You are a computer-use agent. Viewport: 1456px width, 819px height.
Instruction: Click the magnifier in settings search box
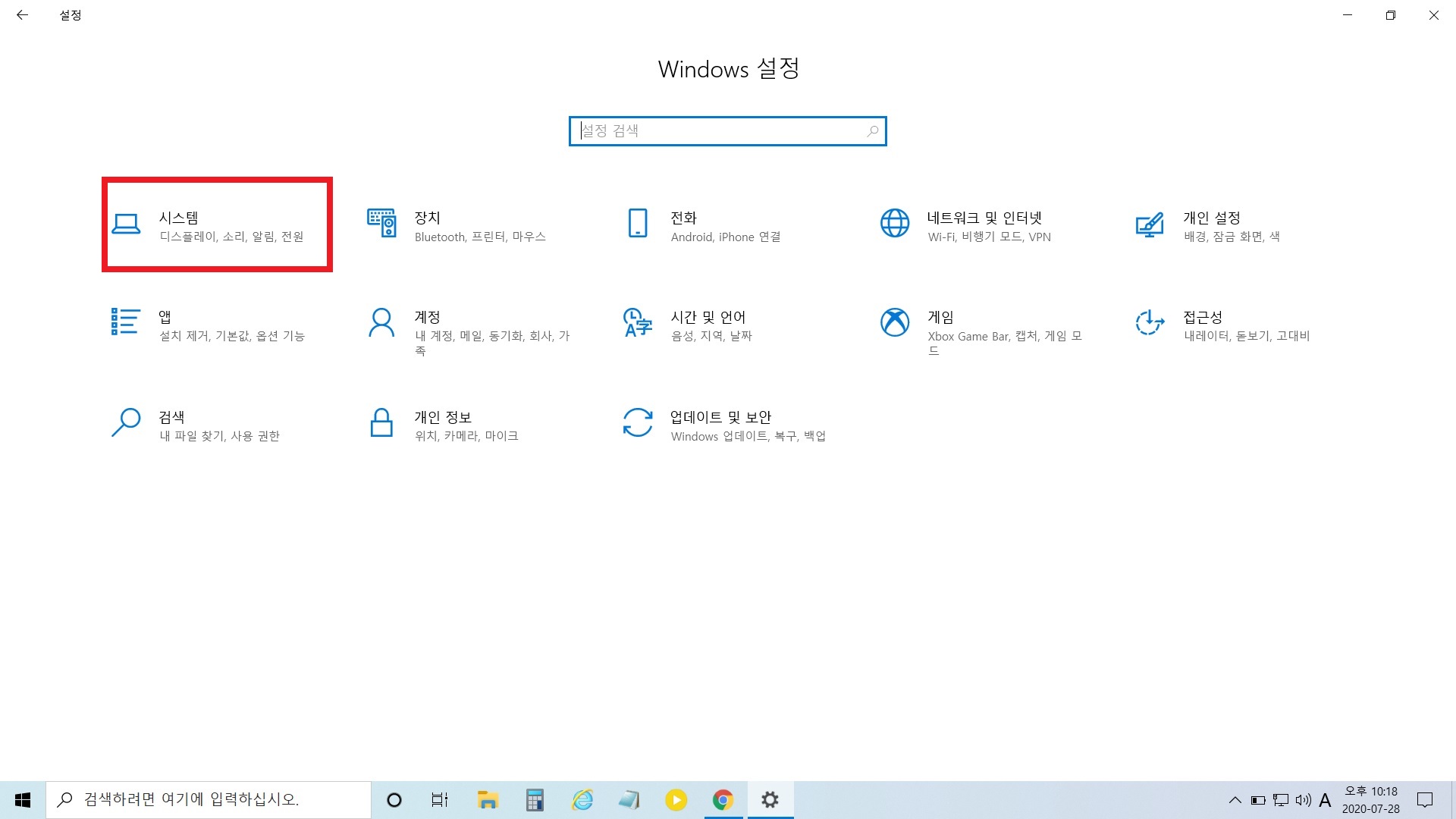pos(873,131)
